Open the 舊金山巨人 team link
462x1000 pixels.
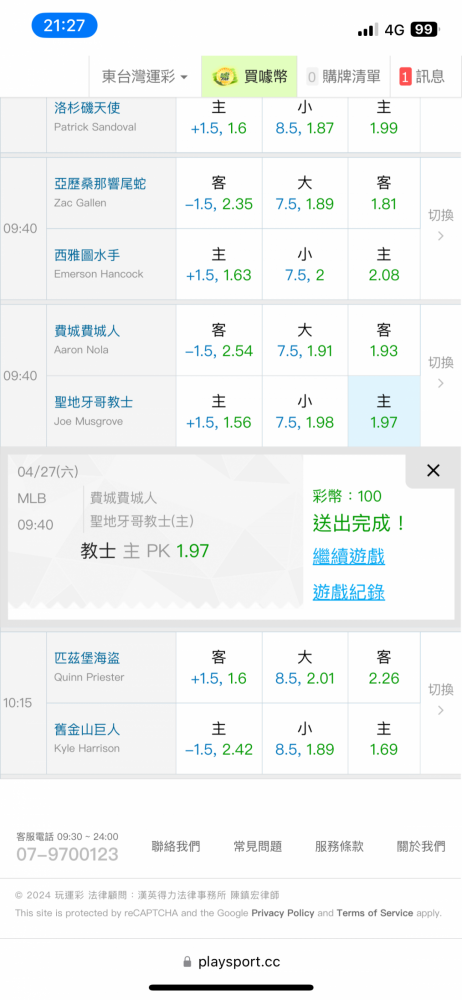click(x=87, y=729)
